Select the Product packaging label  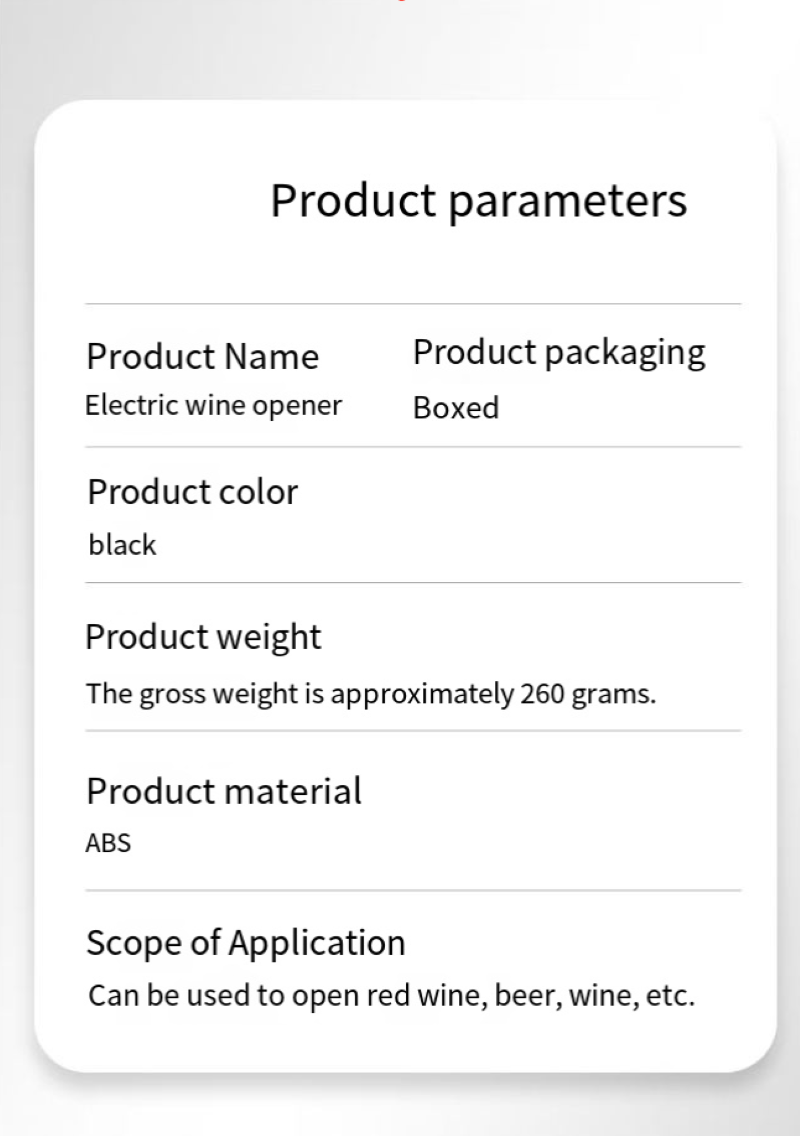pos(558,352)
